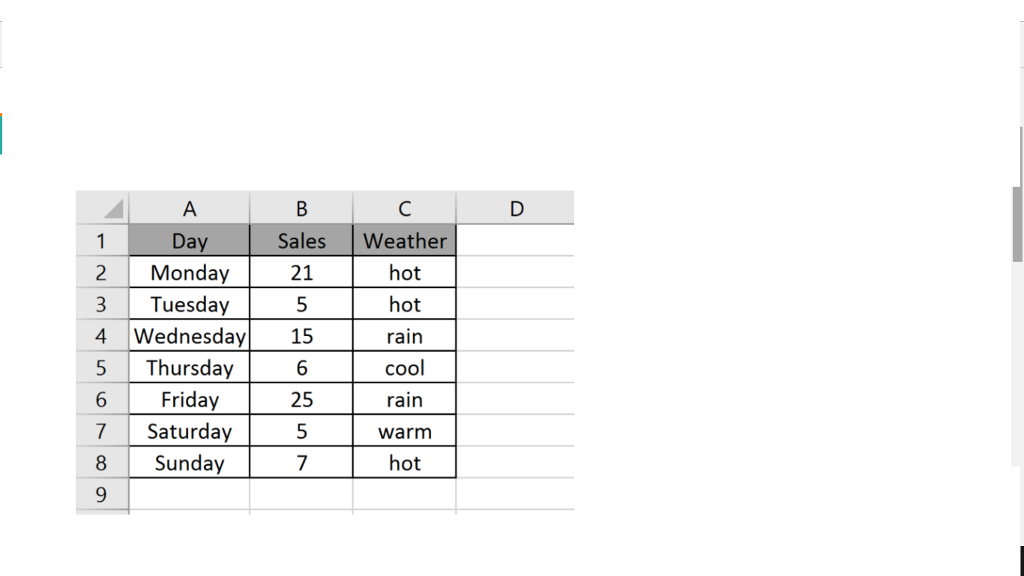Click the empty cell D2
The image size is (1024, 576).
click(x=516, y=272)
